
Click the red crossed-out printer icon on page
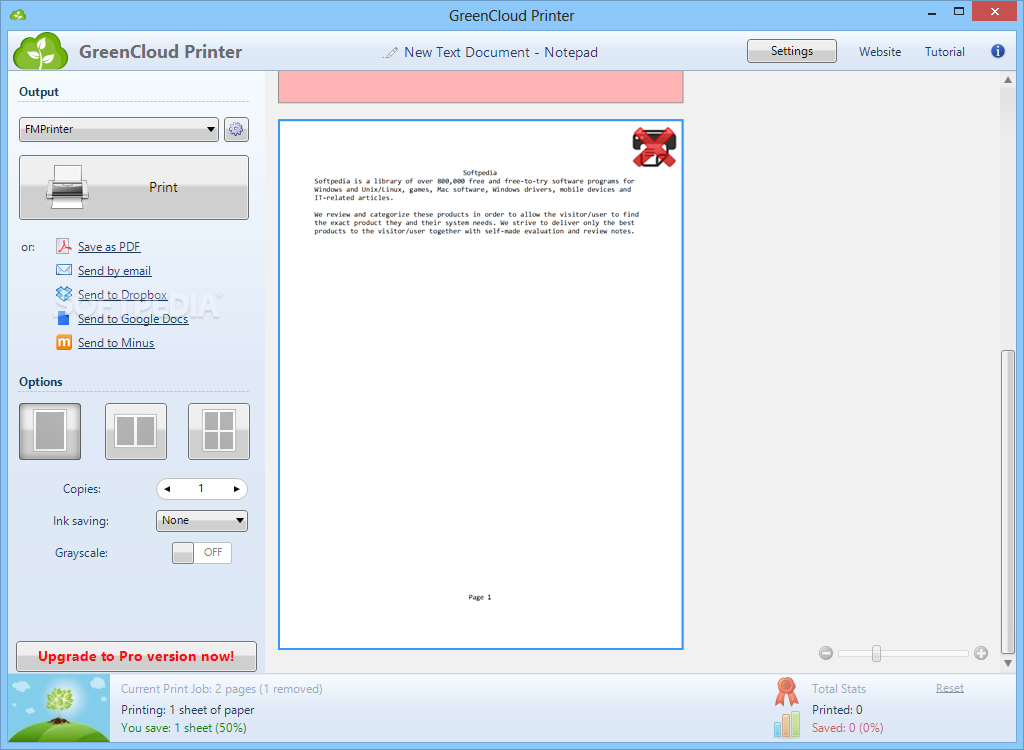[654, 147]
